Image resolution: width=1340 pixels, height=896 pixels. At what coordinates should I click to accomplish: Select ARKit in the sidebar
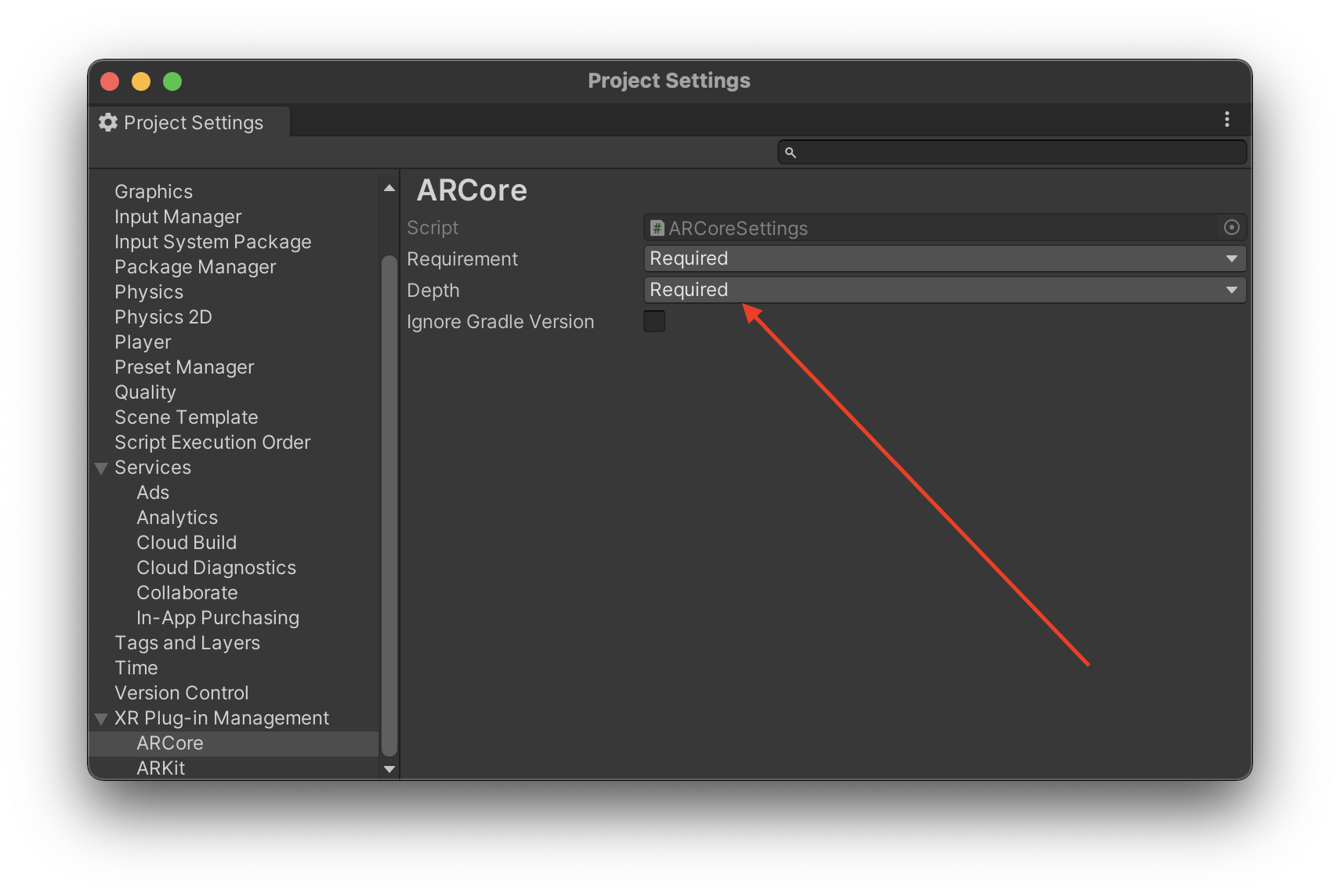point(161,768)
